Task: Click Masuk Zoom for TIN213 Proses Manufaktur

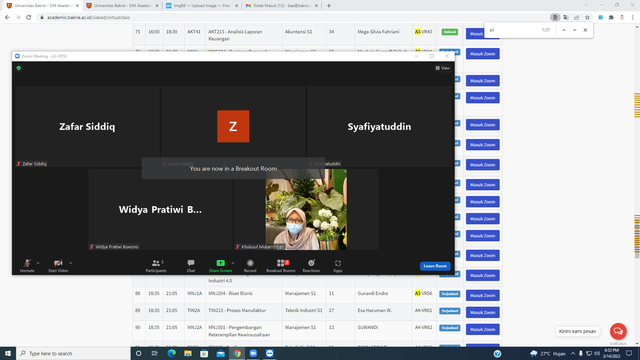Action: pyautogui.click(x=482, y=313)
